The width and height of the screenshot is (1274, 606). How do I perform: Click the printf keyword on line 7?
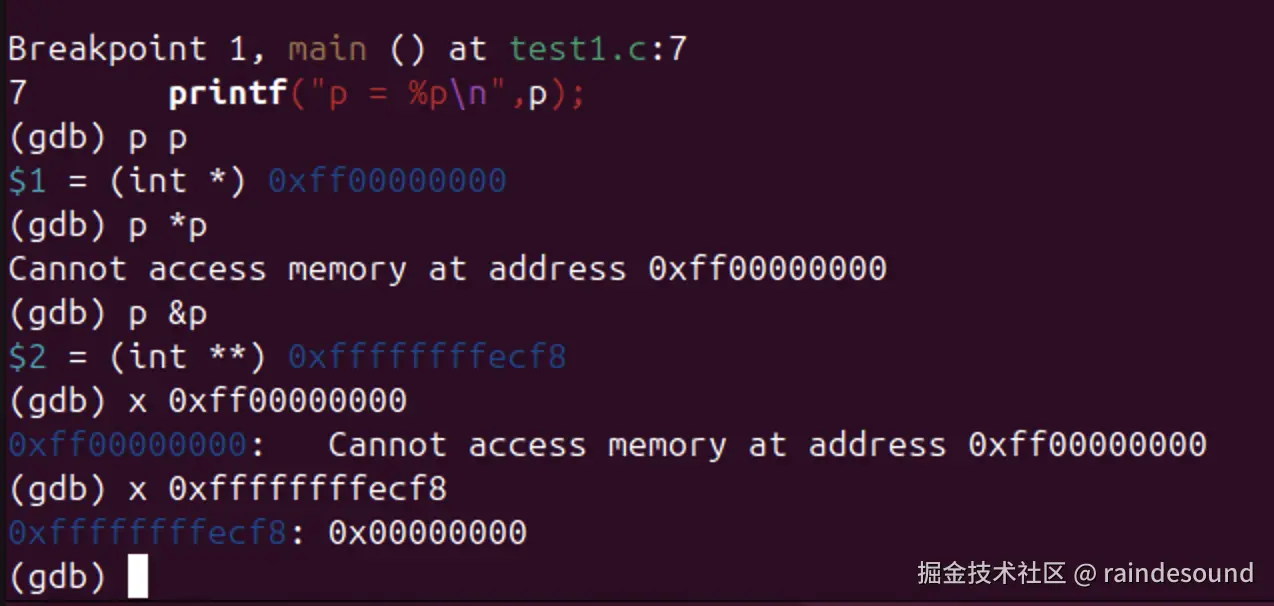pos(227,94)
